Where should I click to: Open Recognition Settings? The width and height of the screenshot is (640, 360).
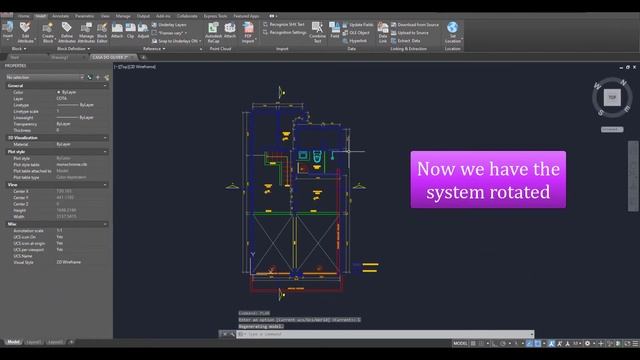click(285, 32)
